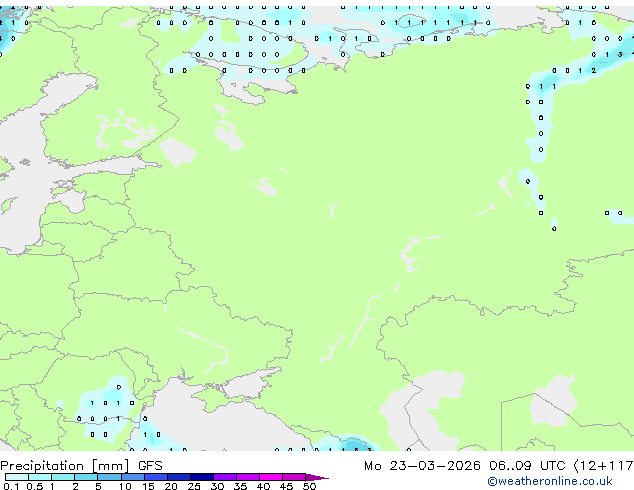Click the 35–40 mm legend swatch
This screenshot has width=634, height=490.
tap(247, 477)
